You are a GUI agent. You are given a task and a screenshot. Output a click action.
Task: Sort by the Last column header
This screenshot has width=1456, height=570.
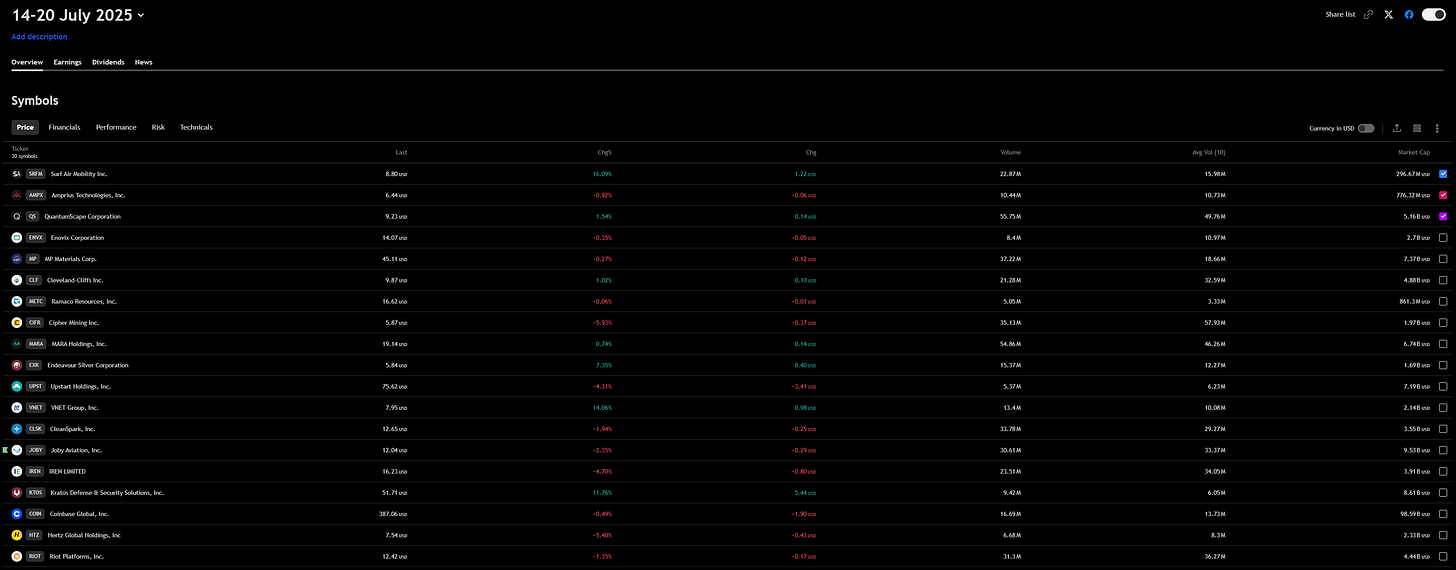click(401, 152)
